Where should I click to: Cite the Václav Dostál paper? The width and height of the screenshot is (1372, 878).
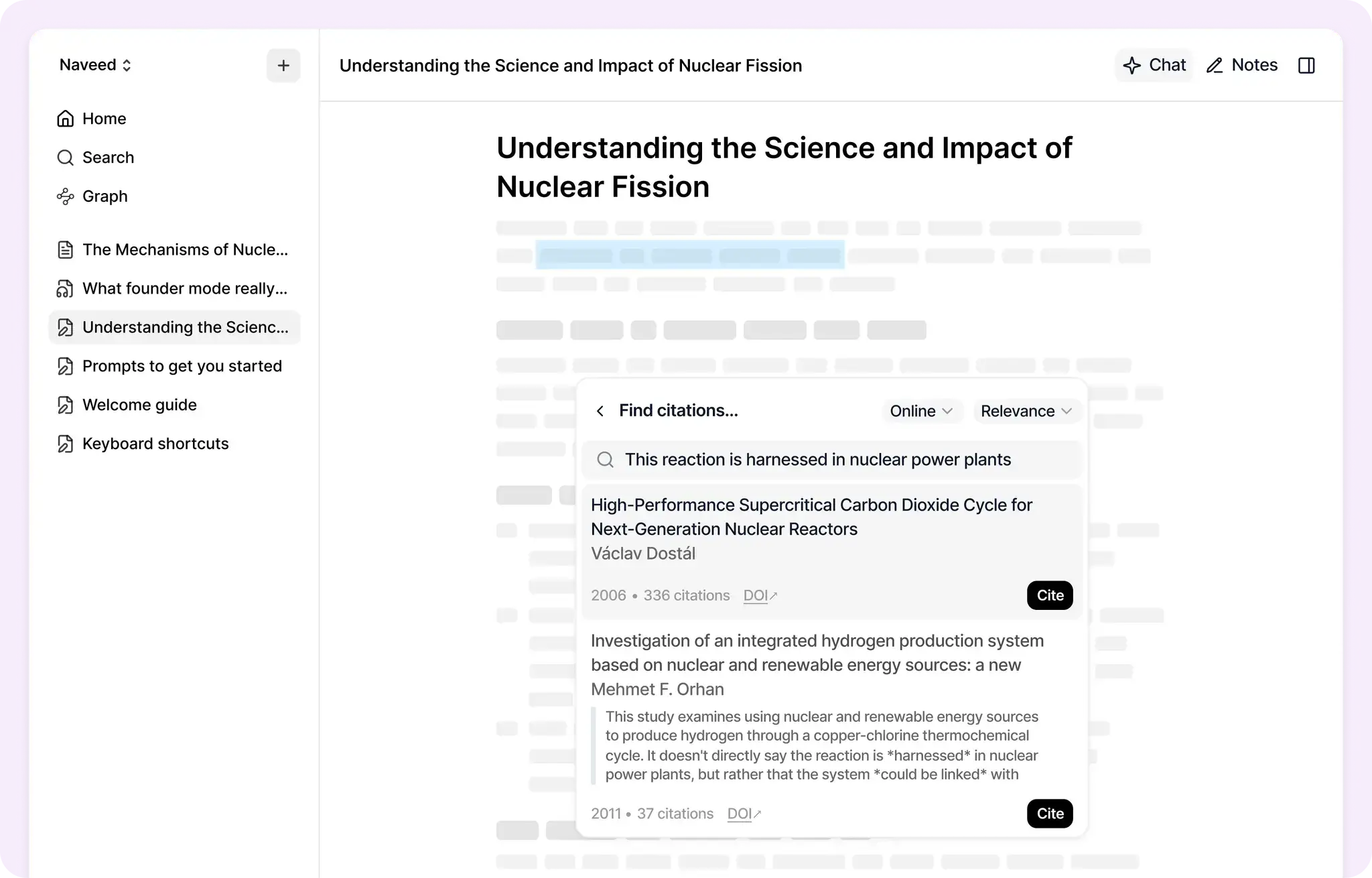tap(1049, 595)
